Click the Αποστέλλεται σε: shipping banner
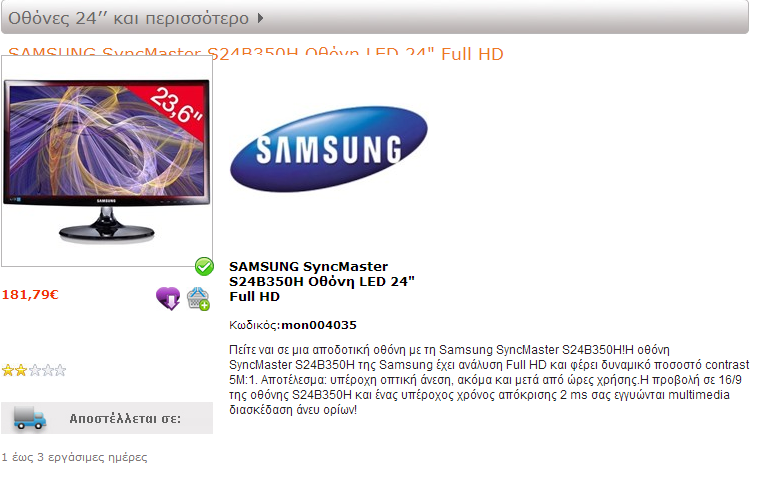Screen dimensions: 758x486 point(107,418)
